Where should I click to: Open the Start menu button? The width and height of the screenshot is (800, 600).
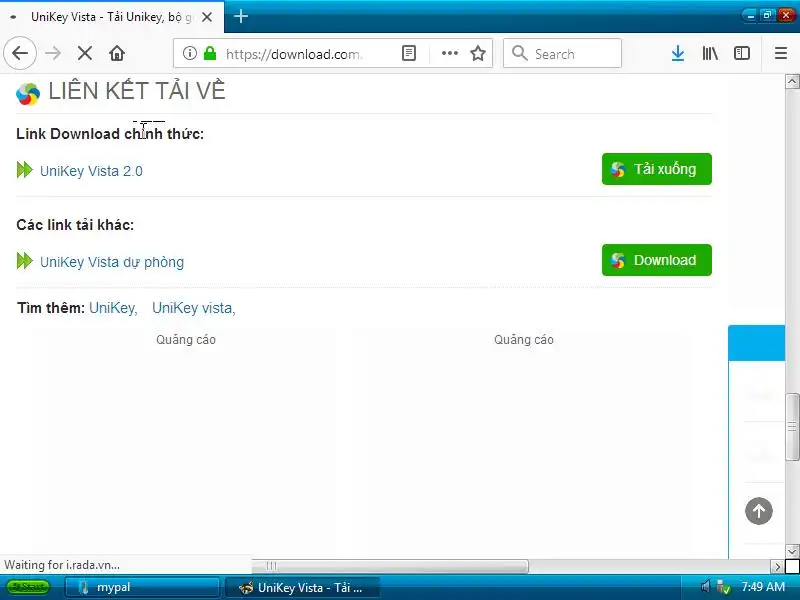pos(28,587)
